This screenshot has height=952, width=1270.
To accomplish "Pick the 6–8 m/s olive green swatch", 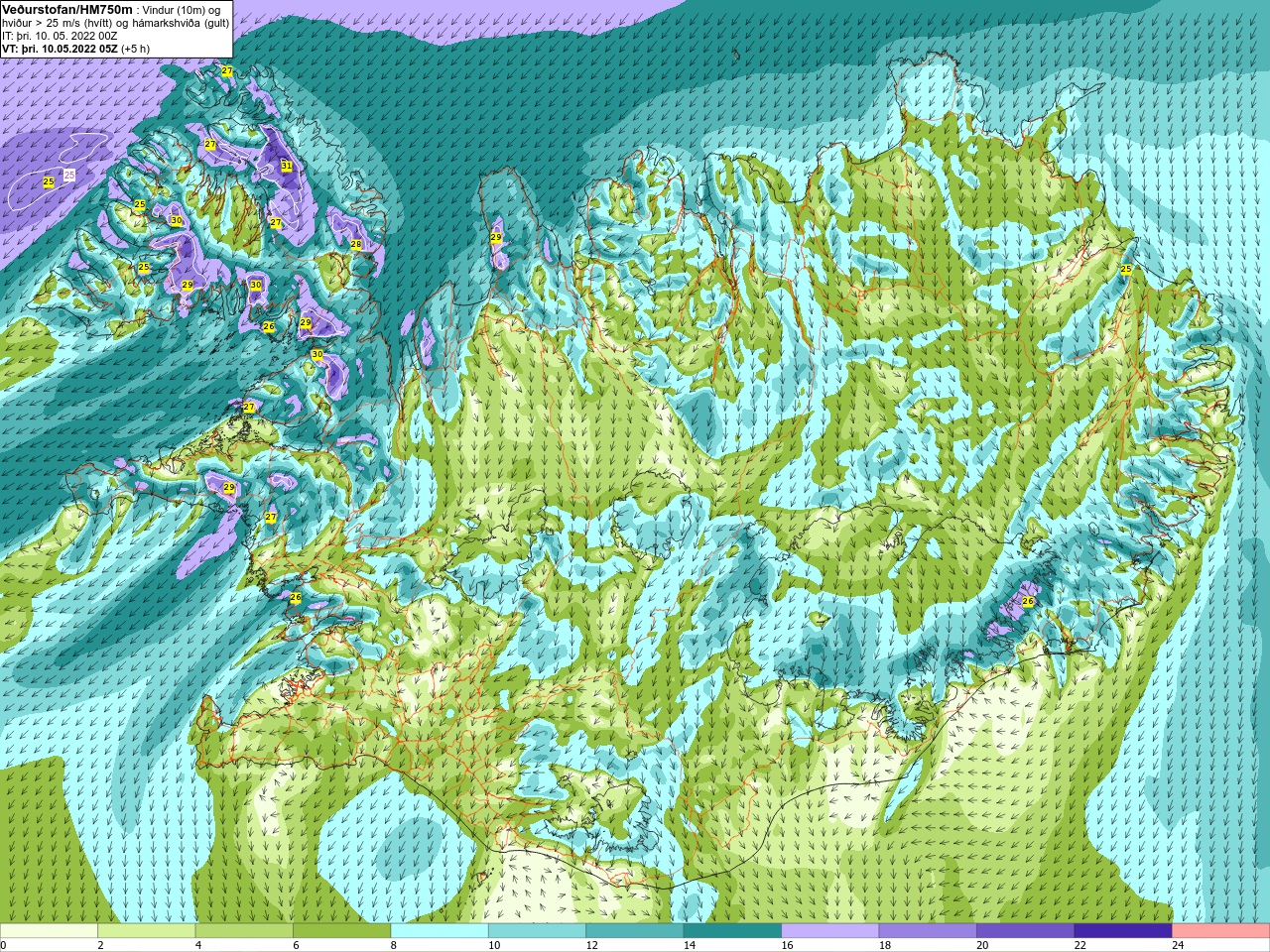I will 341,930.
